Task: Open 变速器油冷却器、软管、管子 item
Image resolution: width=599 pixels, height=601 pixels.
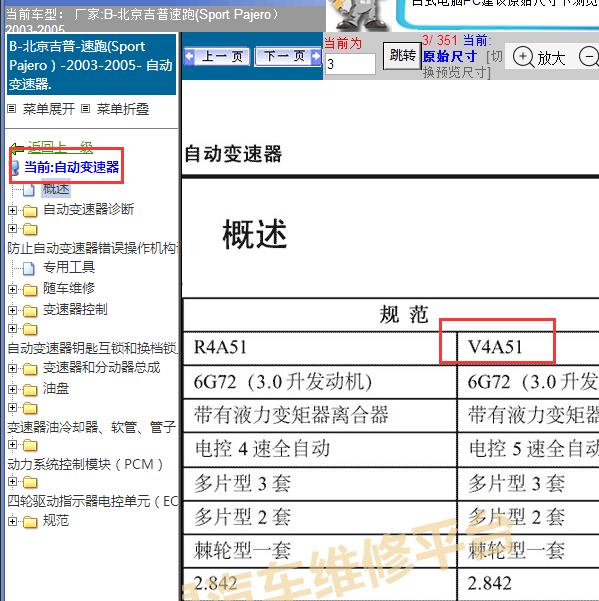Action: [x=92, y=427]
